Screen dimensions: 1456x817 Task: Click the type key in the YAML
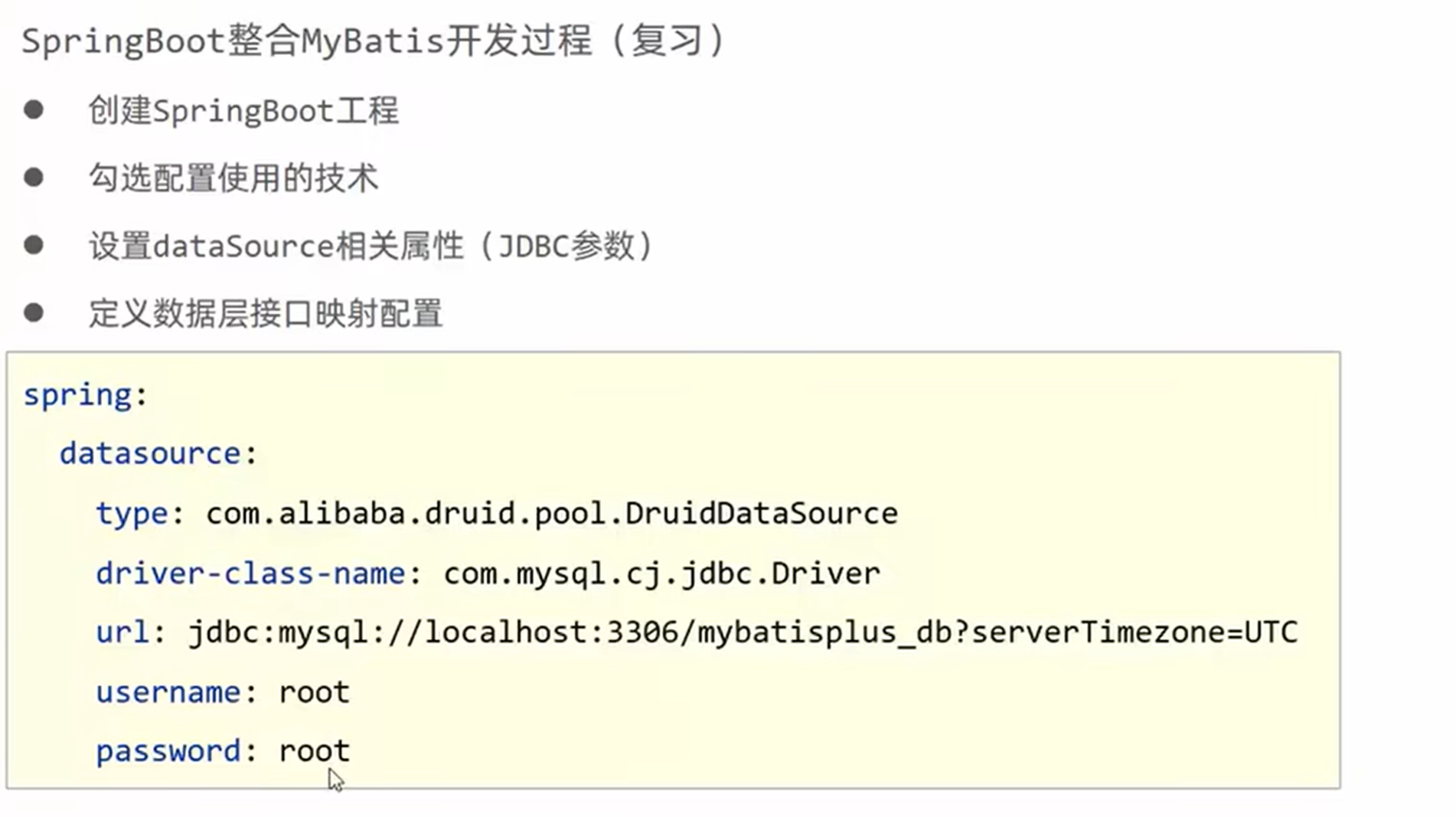click(131, 514)
